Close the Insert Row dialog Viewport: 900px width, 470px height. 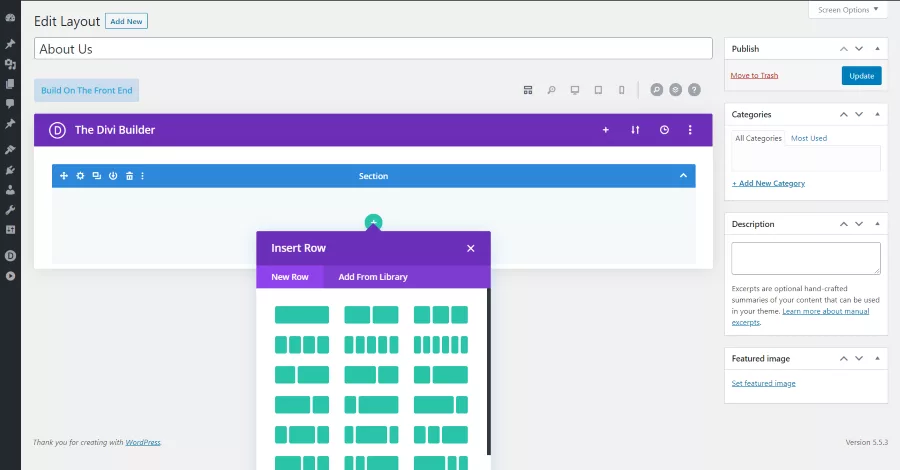click(471, 248)
